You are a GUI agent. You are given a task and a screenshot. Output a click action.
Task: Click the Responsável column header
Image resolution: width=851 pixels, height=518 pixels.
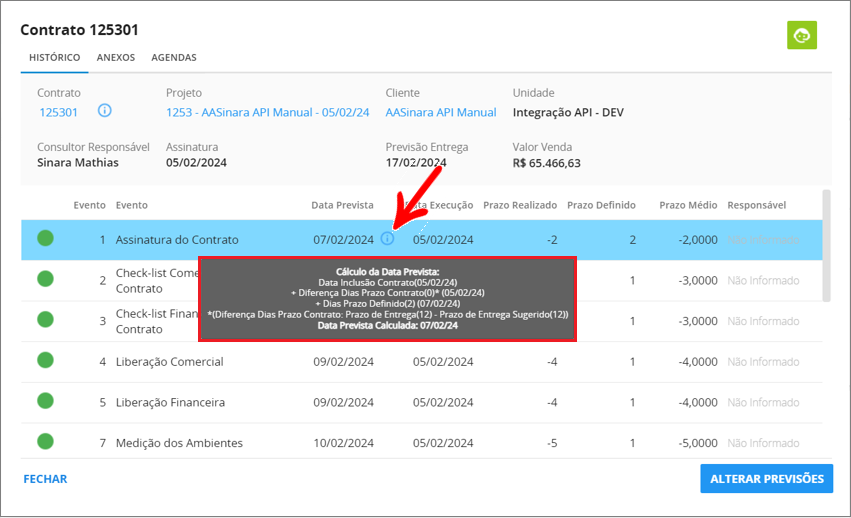(x=757, y=205)
